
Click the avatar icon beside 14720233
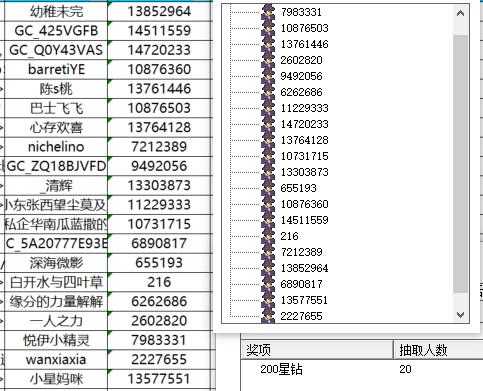click(x=268, y=124)
